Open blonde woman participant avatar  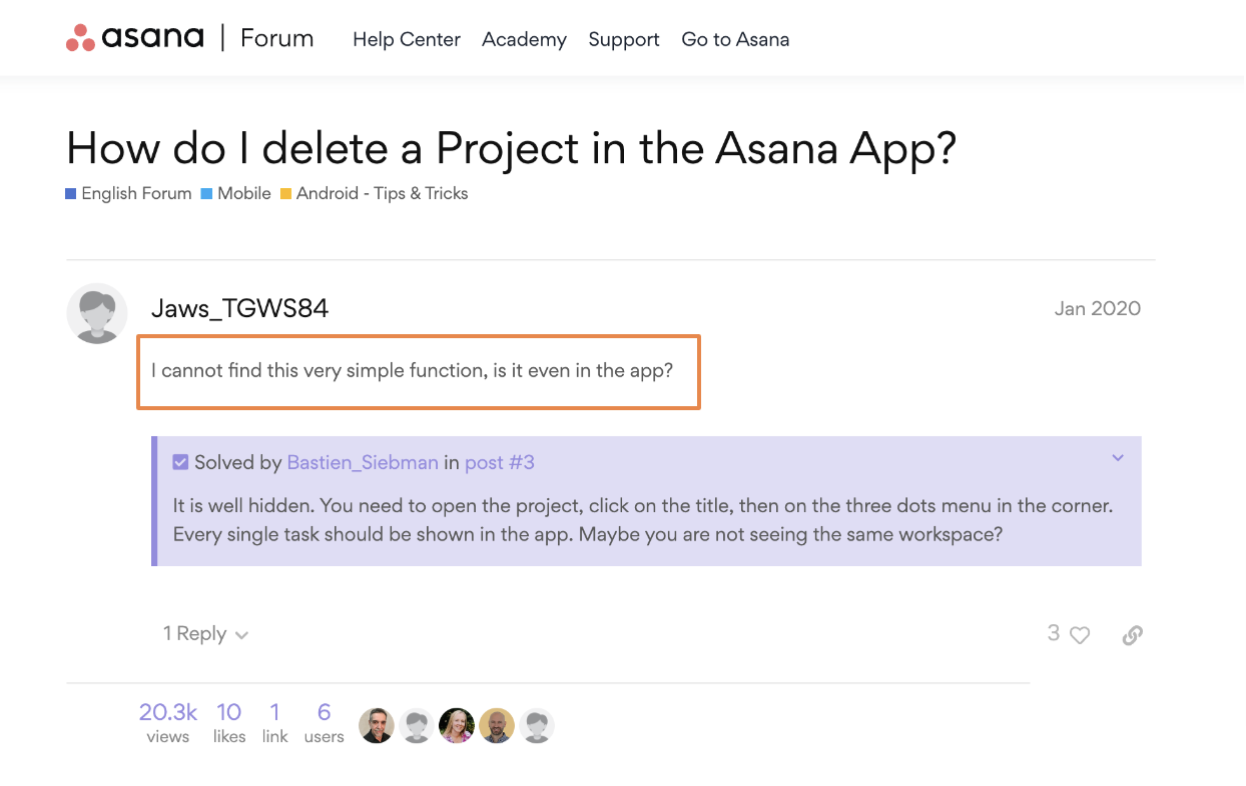(x=457, y=725)
